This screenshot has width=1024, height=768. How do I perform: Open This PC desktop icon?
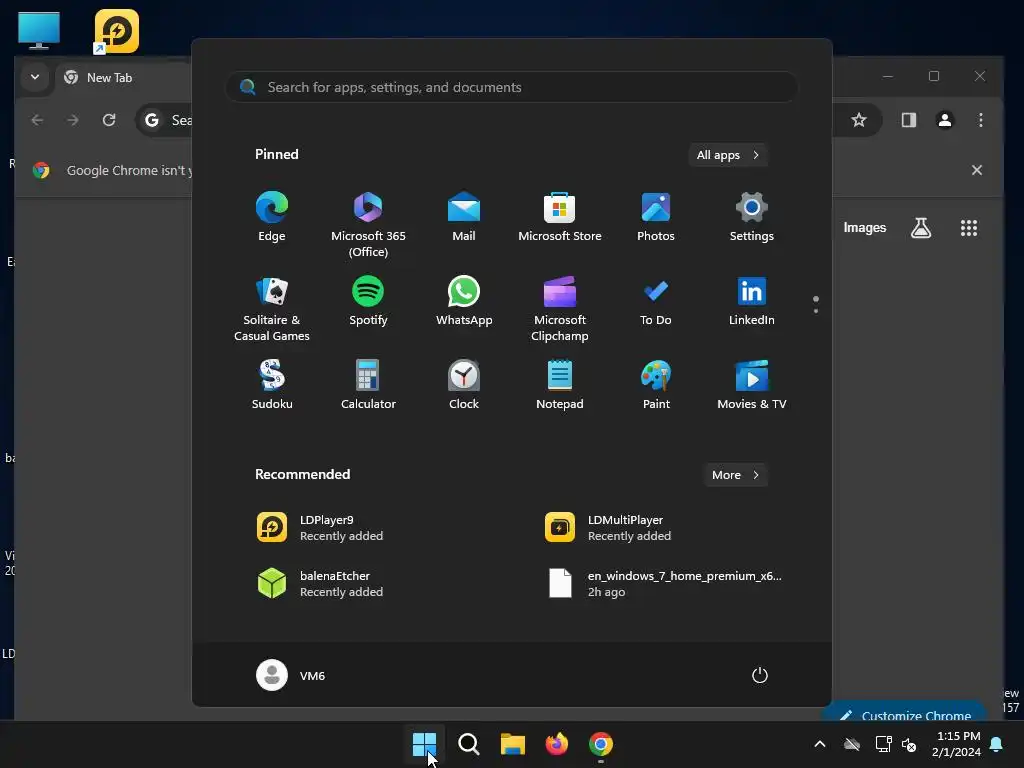(39, 31)
